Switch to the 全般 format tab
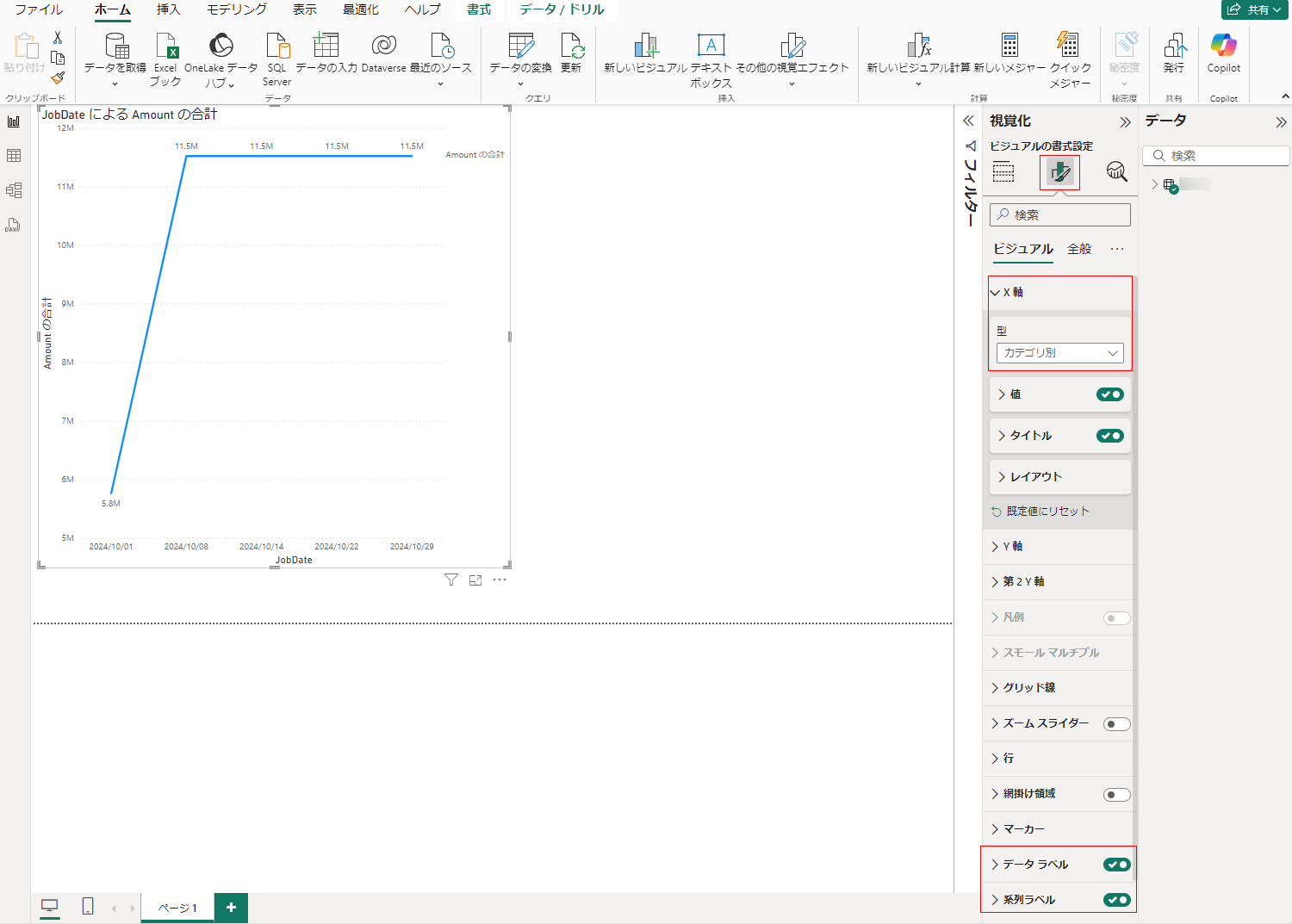 1078,249
